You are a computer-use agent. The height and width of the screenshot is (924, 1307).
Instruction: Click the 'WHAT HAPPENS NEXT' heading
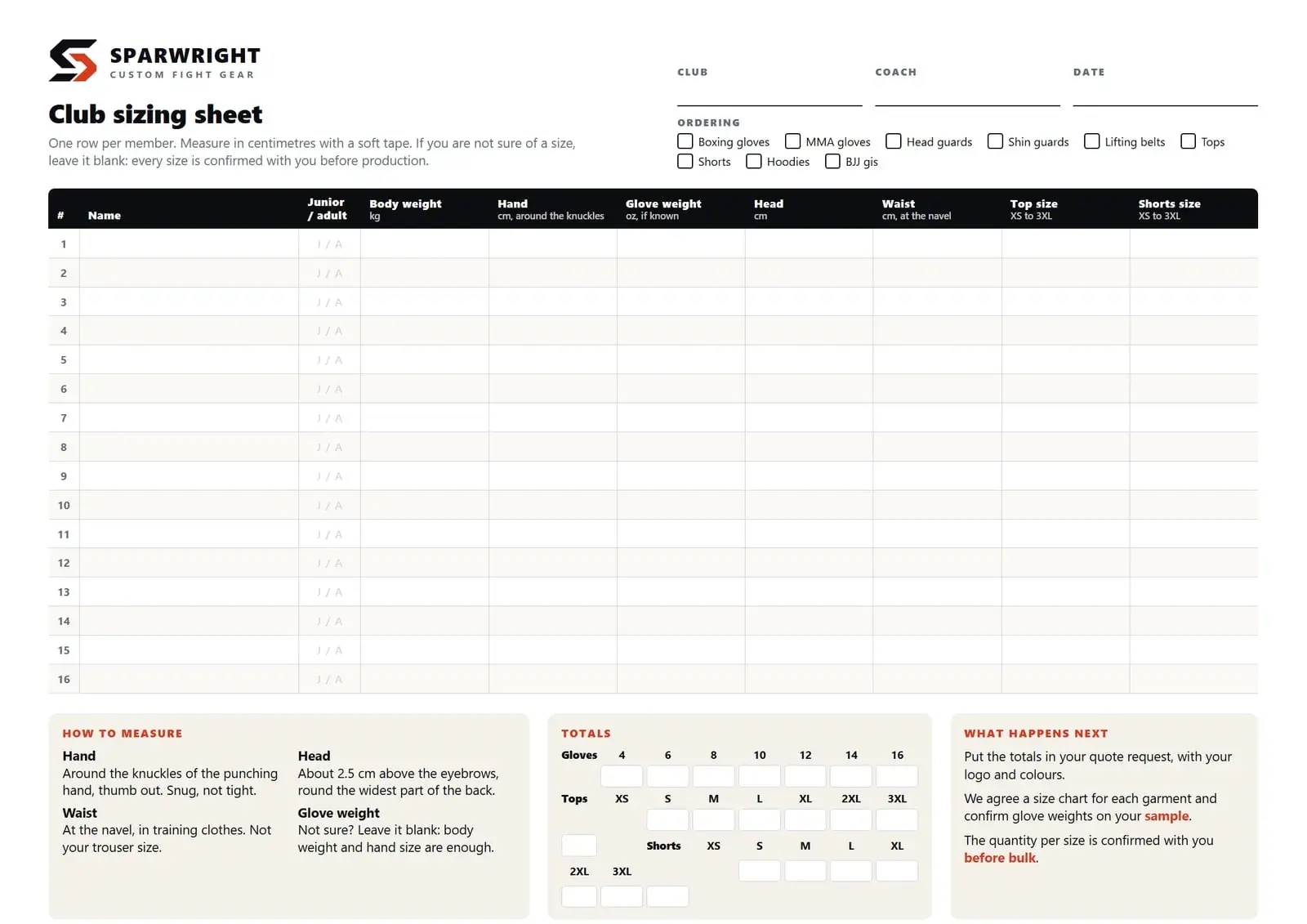pyautogui.click(x=1036, y=734)
